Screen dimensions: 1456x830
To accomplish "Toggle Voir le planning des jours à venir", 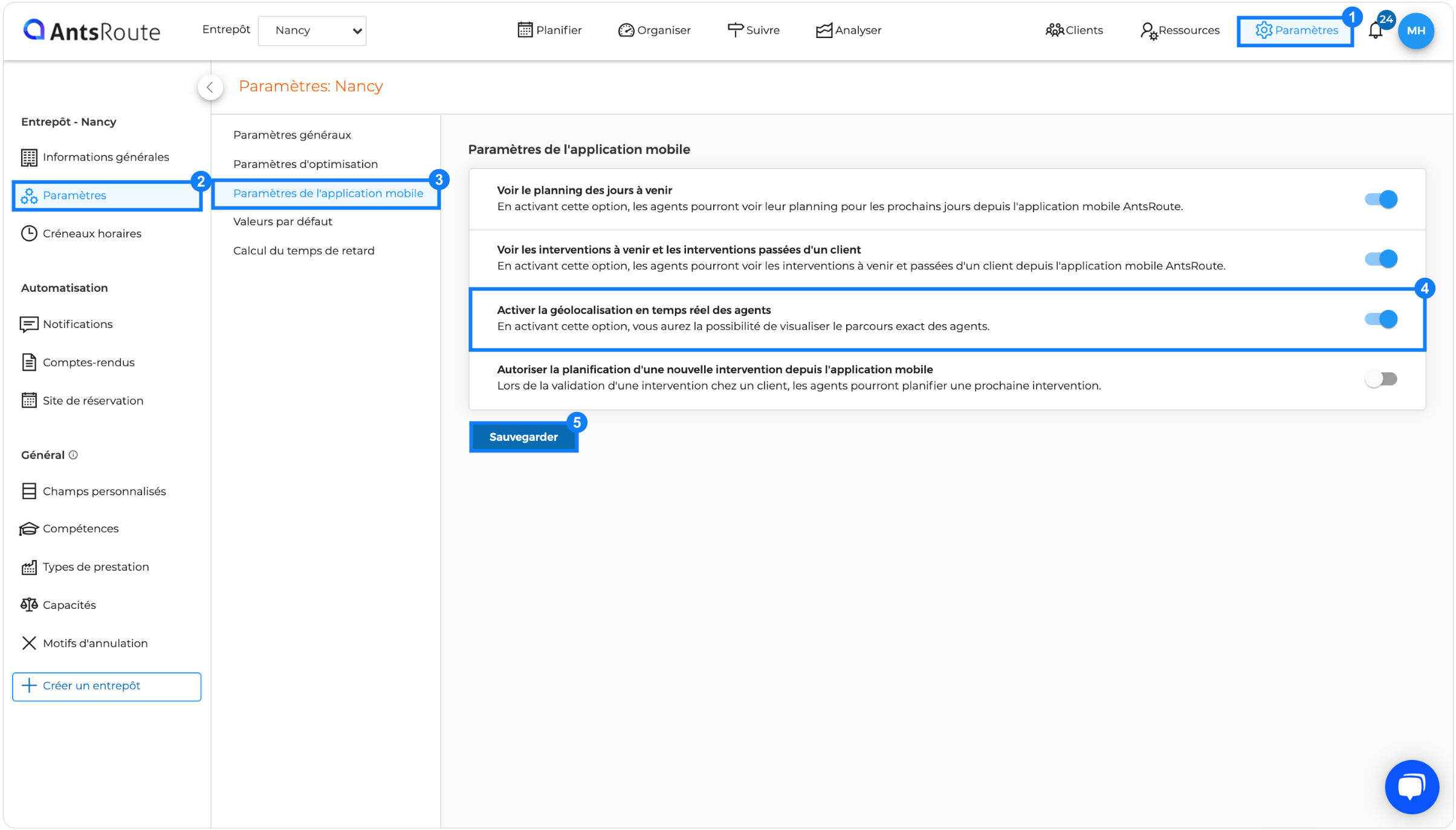I will (1380, 199).
